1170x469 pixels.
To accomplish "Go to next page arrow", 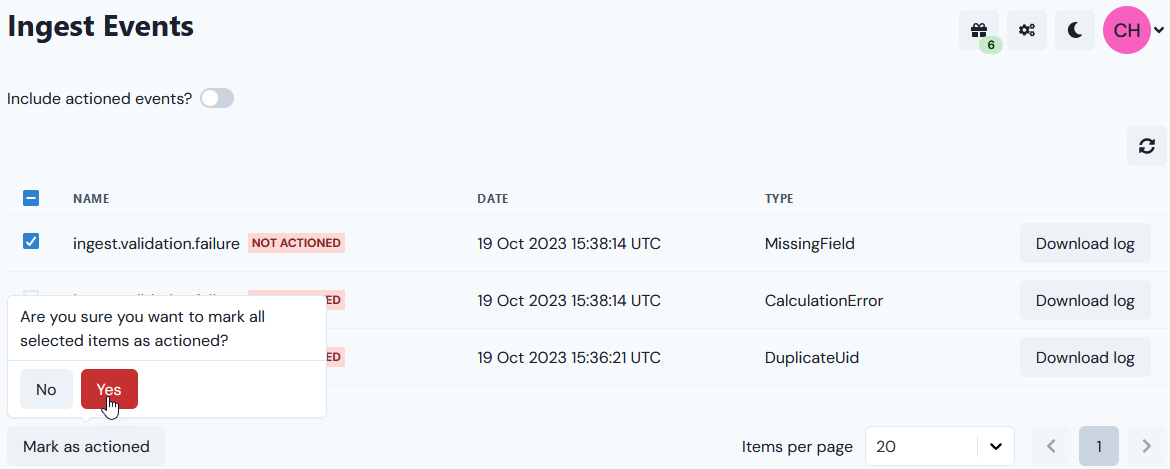I will pyautogui.click(x=1147, y=446).
